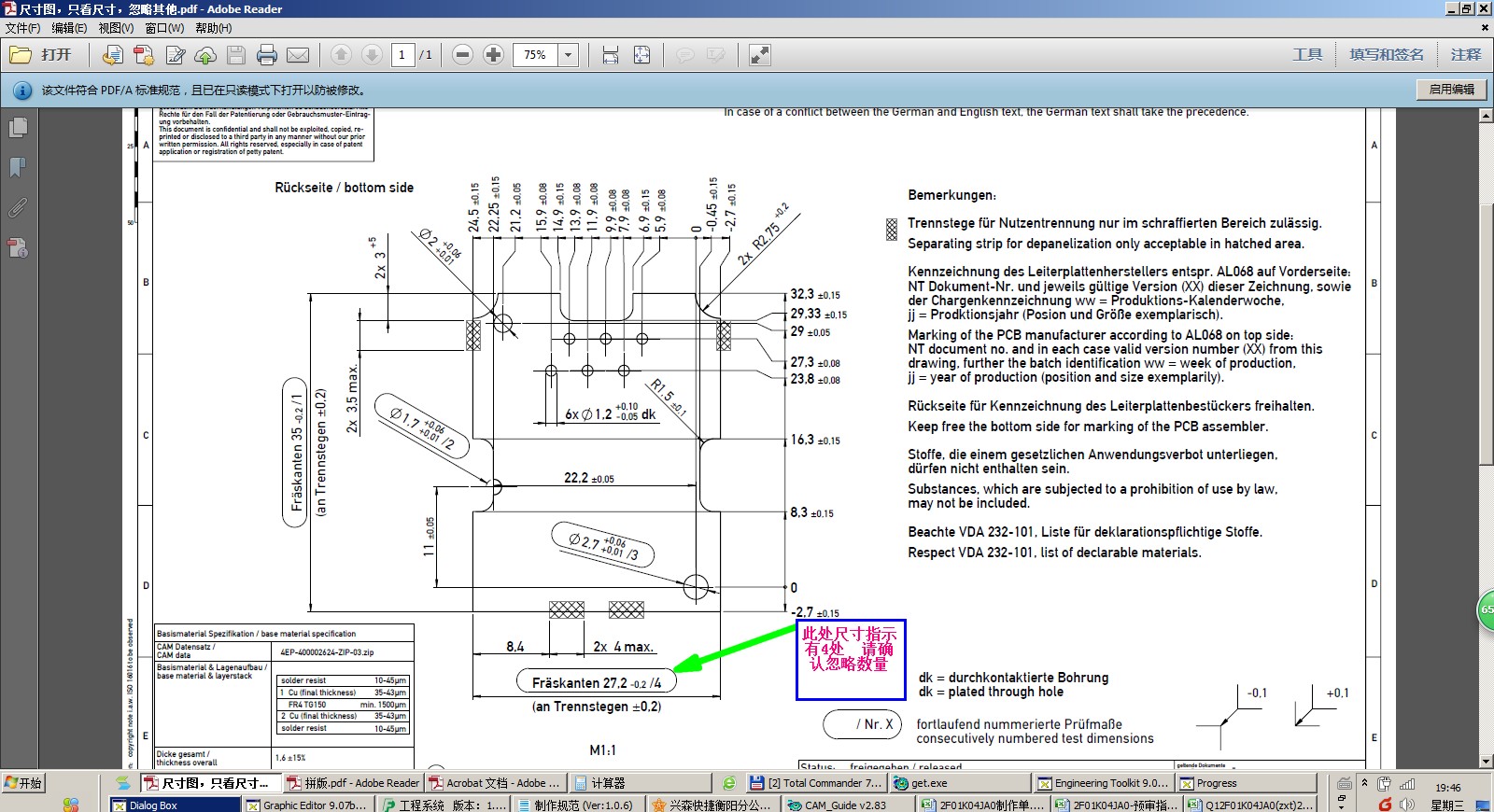Click the fit width scrolling icon
The width and height of the screenshot is (1494, 812).
pos(611,55)
